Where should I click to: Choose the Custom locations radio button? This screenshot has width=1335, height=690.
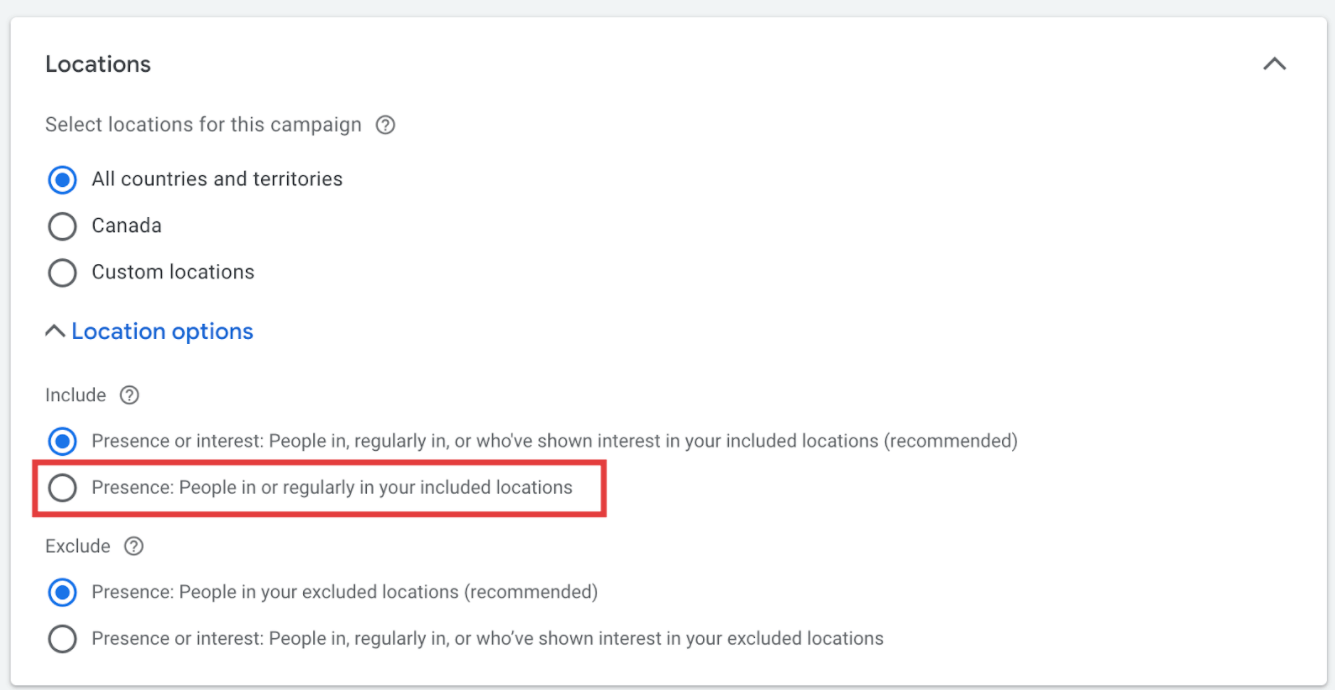point(62,272)
